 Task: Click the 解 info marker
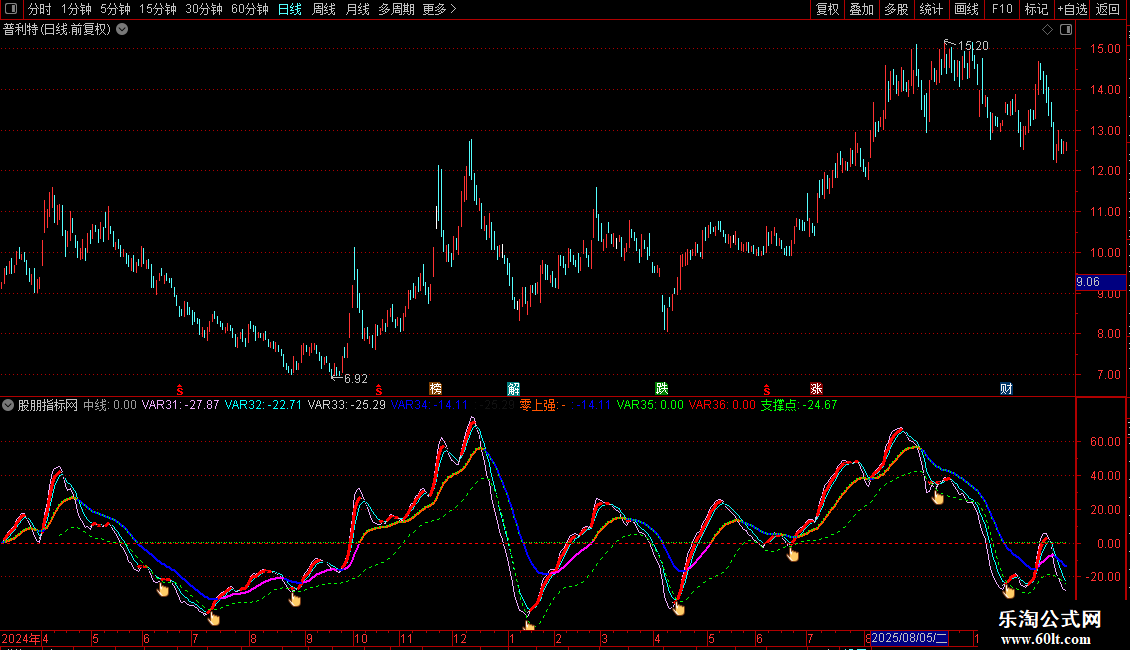(x=513, y=388)
